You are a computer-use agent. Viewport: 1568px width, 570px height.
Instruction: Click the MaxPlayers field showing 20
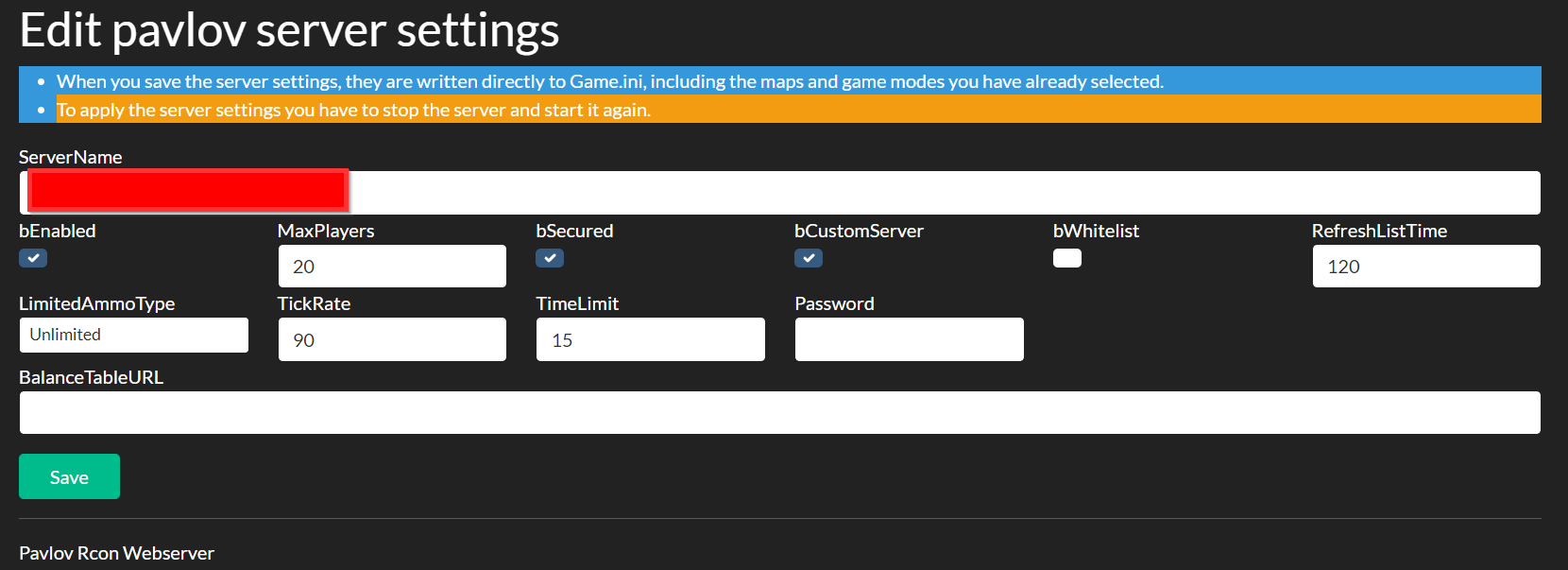tap(392, 267)
